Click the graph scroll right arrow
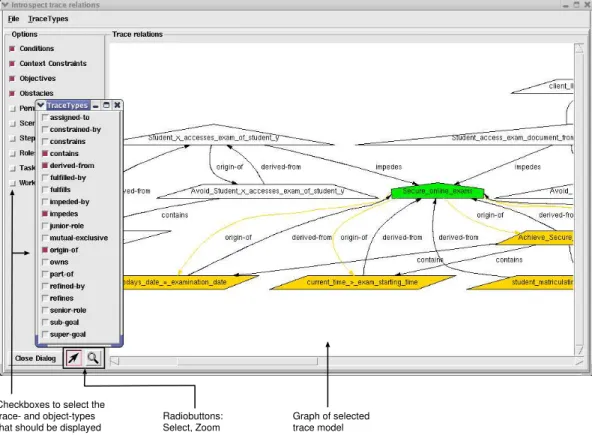The height and width of the screenshot is (435, 592). [x=579, y=362]
